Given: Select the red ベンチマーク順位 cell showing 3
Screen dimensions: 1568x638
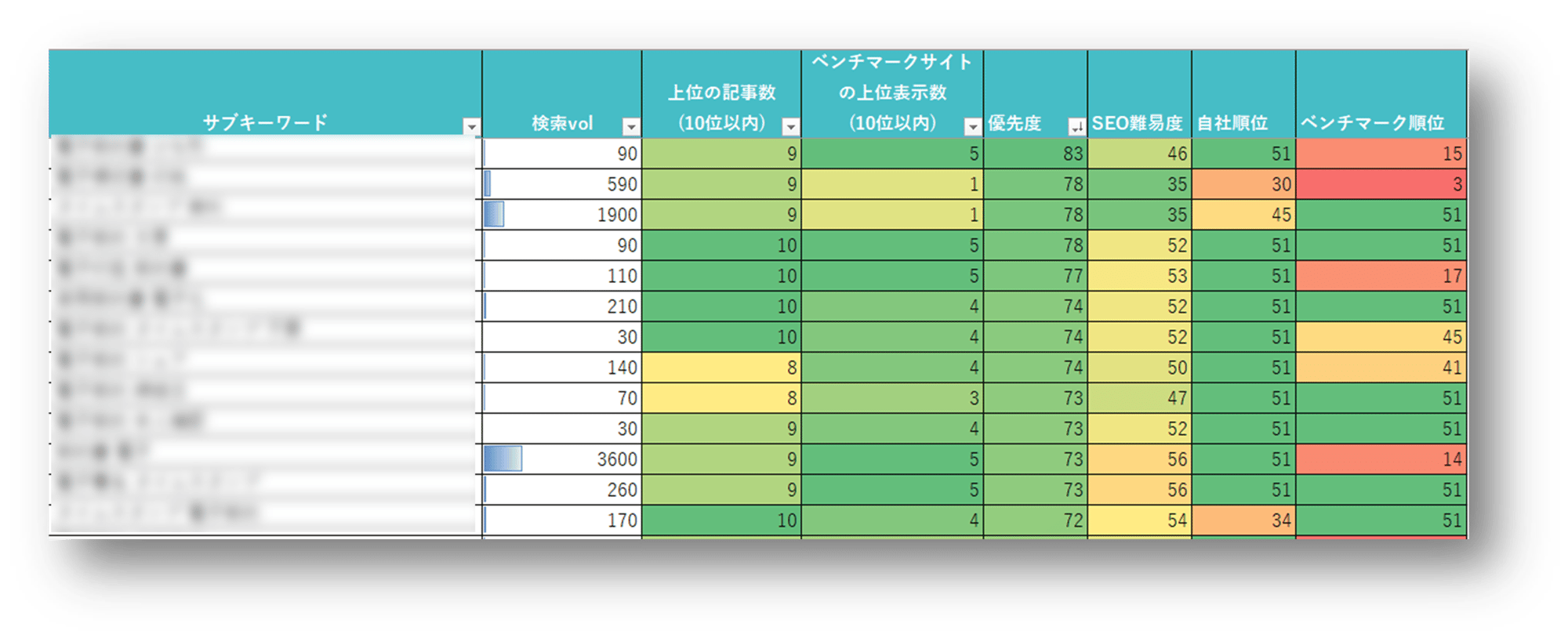Looking at the screenshot, I should coord(1381,184).
